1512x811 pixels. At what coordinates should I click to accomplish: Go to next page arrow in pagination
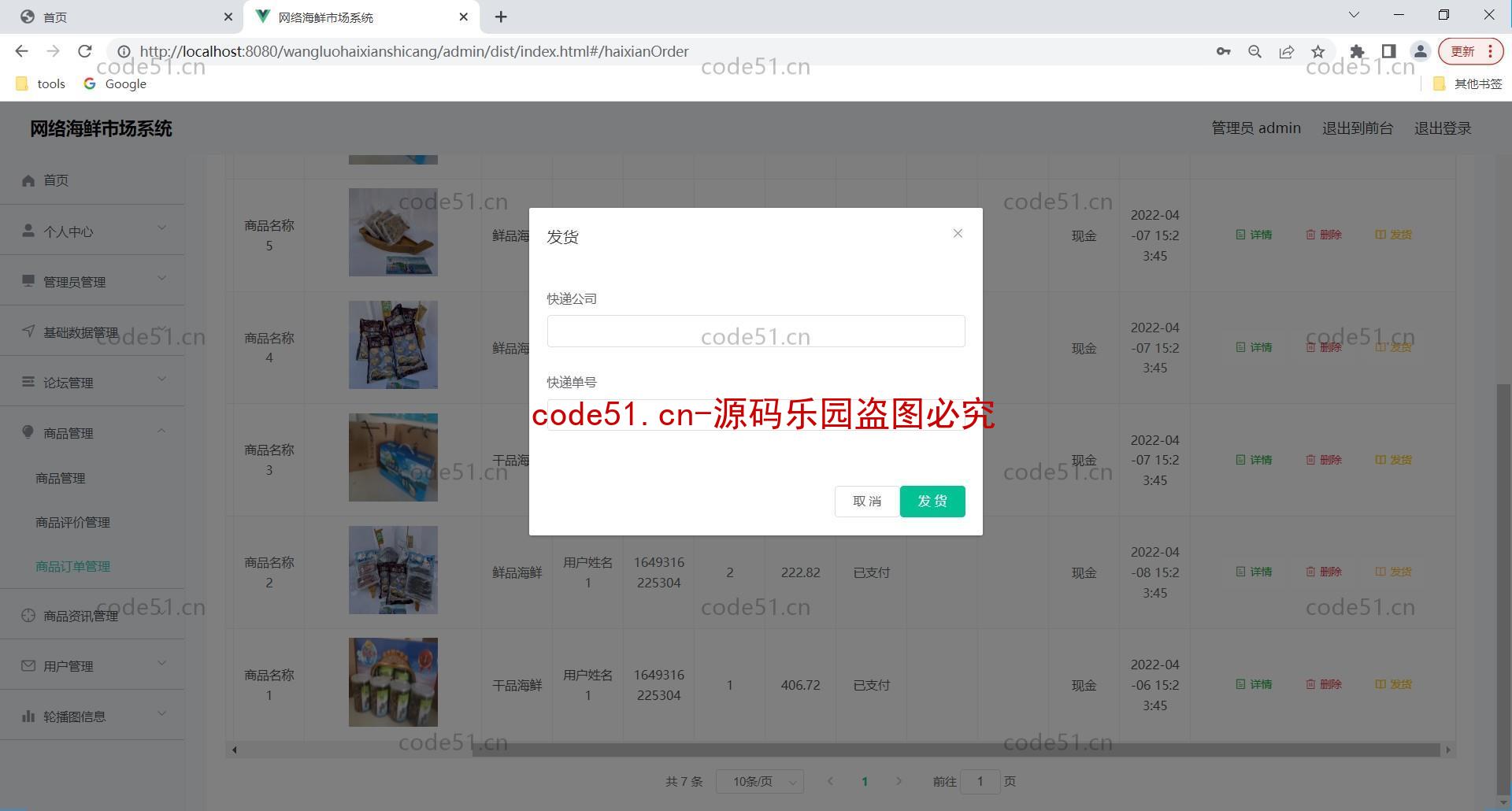click(x=899, y=781)
